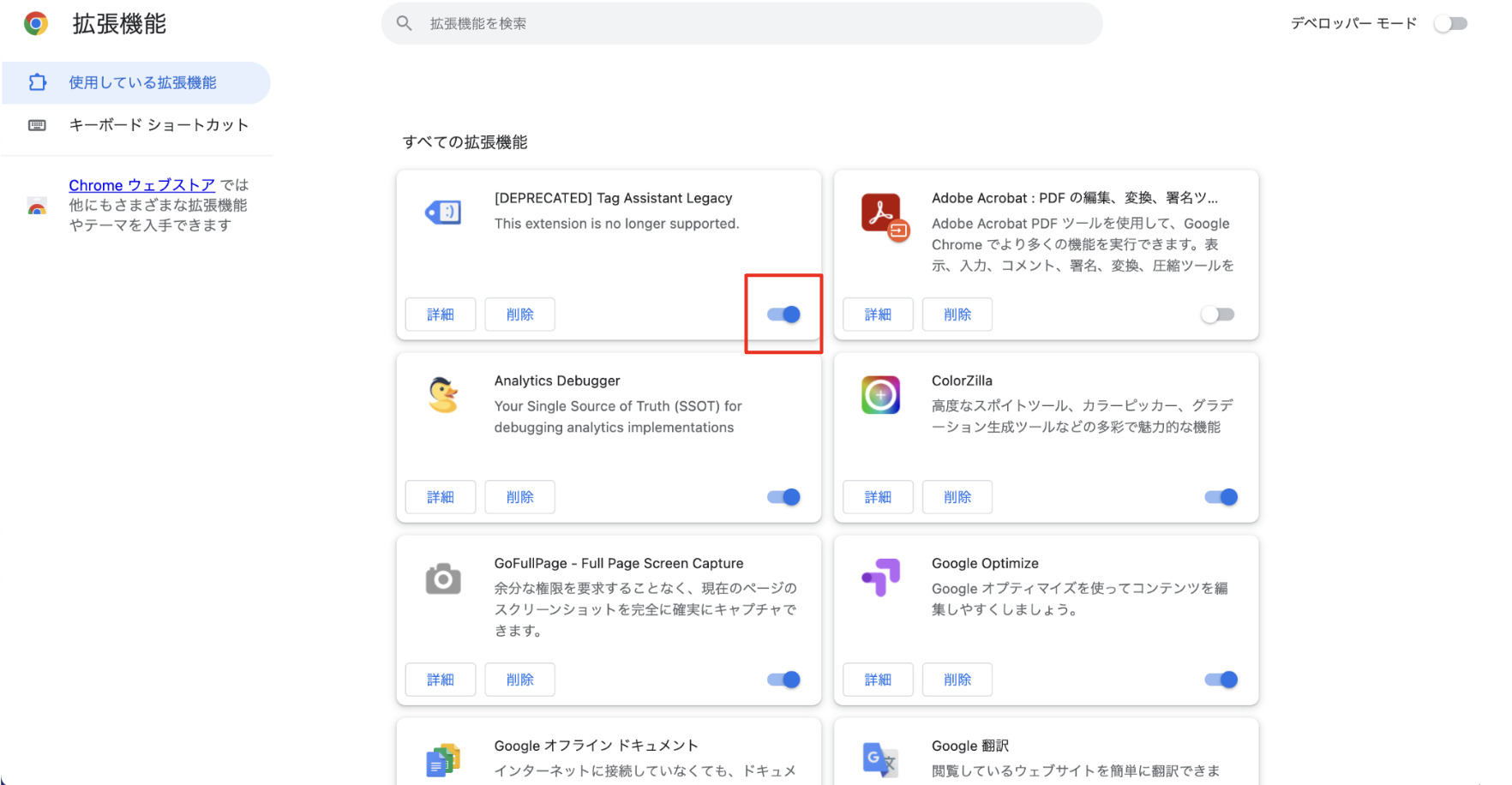The width and height of the screenshot is (1512, 785).
Task: Click 削除 for GoFullPage
Action: [520, 680]
